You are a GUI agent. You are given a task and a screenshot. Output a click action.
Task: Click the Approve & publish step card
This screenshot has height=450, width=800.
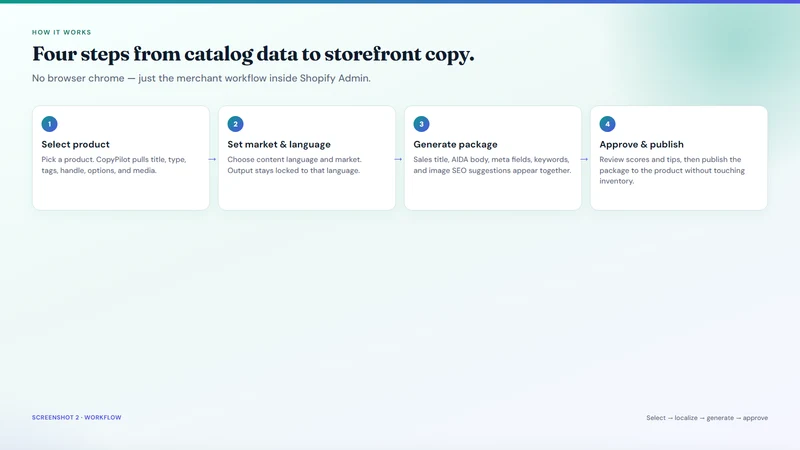click(x=679, y=158)
